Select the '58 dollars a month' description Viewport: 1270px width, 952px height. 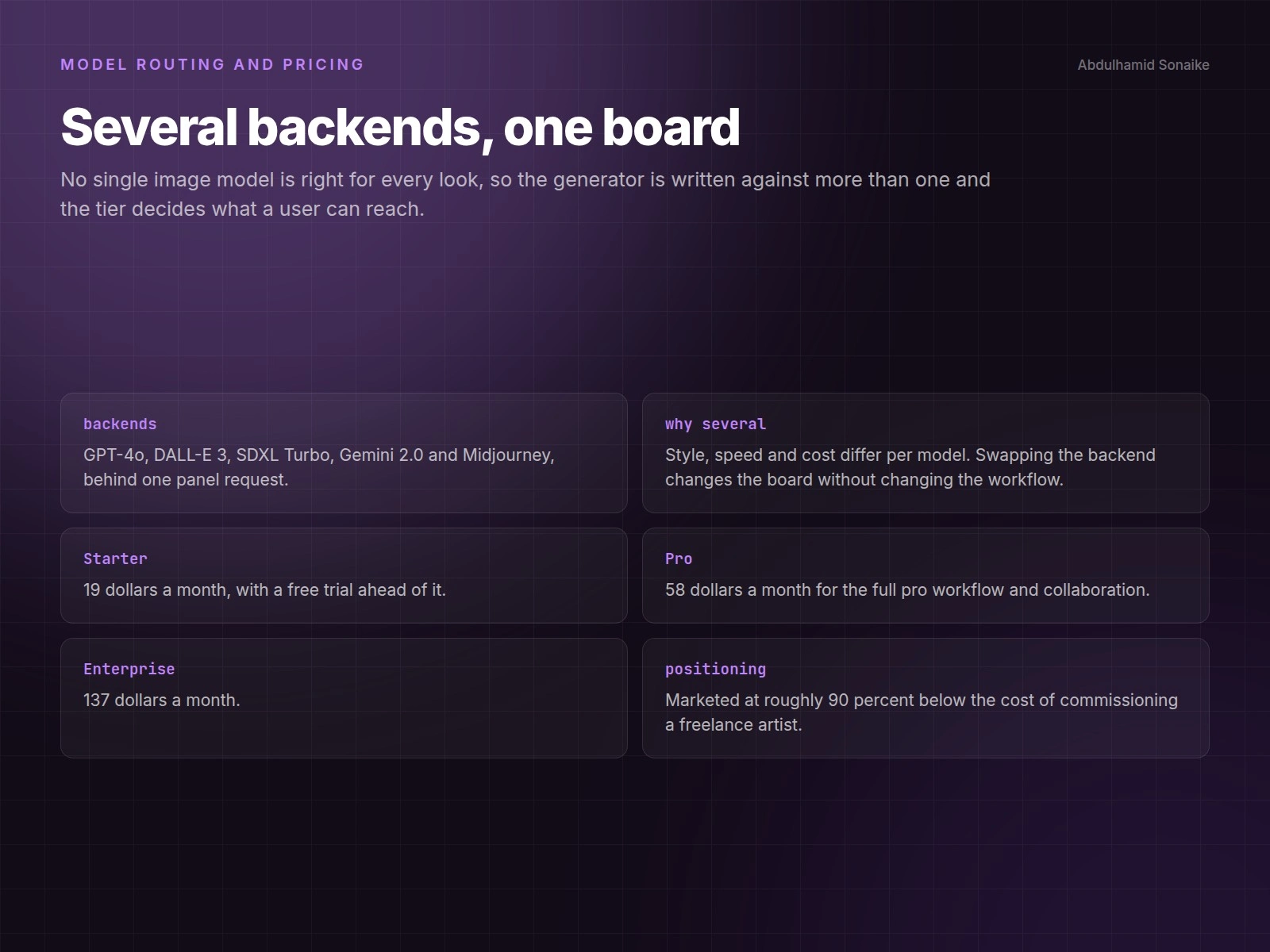click(907, 589)
